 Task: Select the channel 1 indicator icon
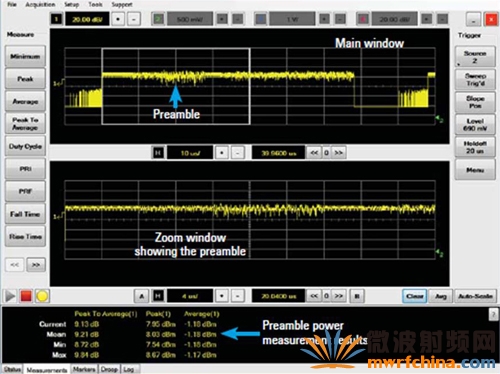(57, 19)
